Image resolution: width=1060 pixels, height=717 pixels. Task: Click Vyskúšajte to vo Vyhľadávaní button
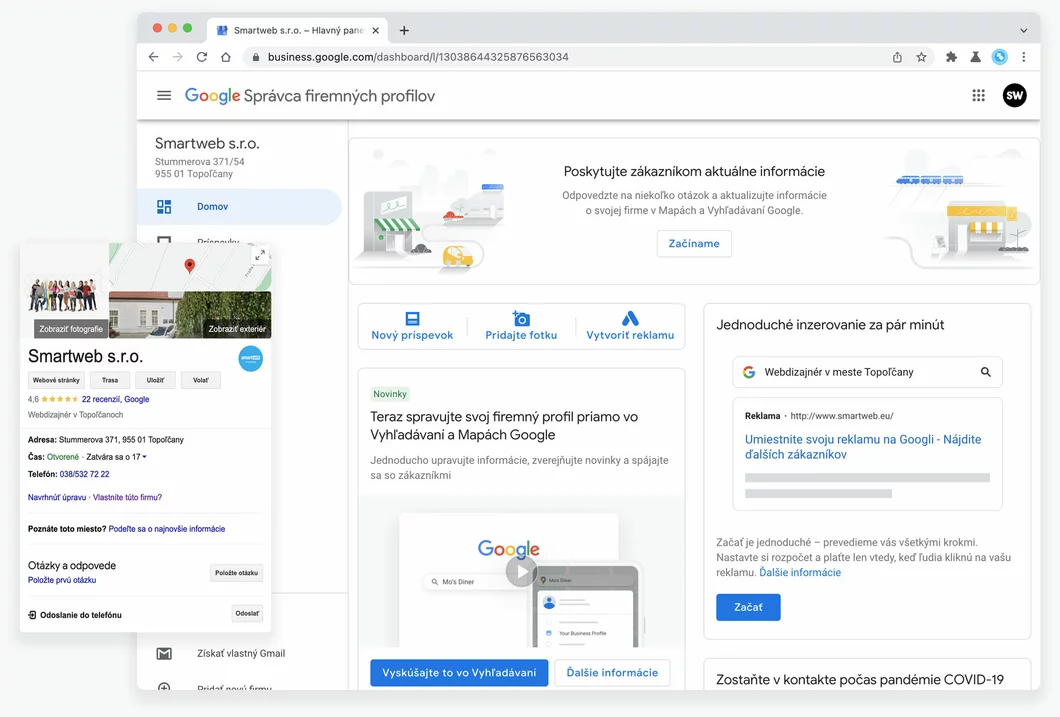(x=459, y=672)
